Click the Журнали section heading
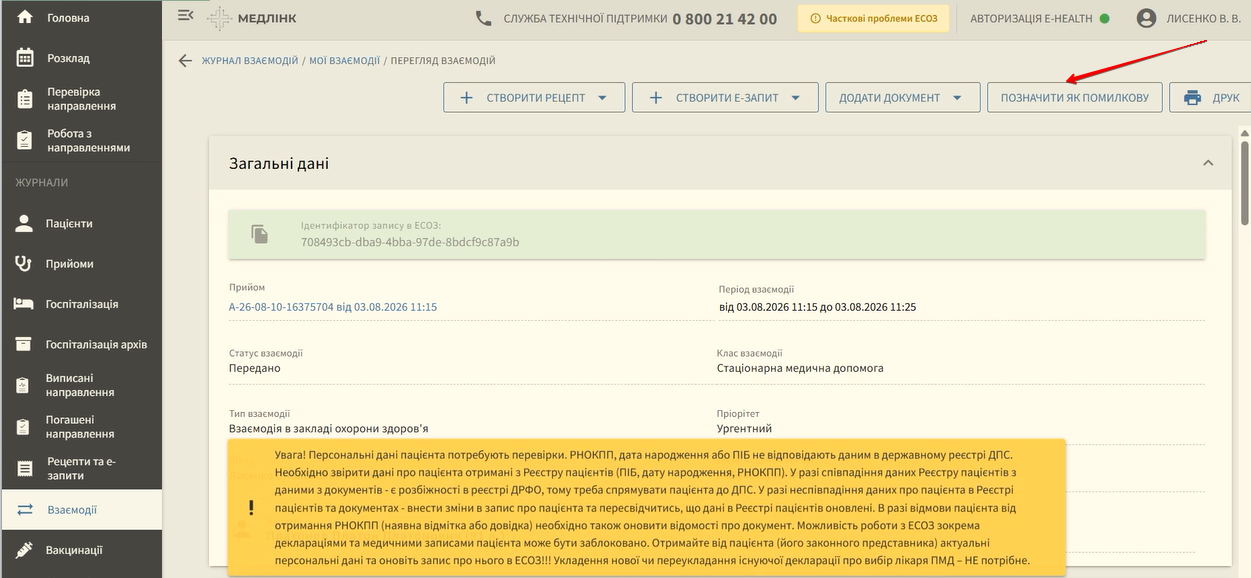 pos(42,182)
